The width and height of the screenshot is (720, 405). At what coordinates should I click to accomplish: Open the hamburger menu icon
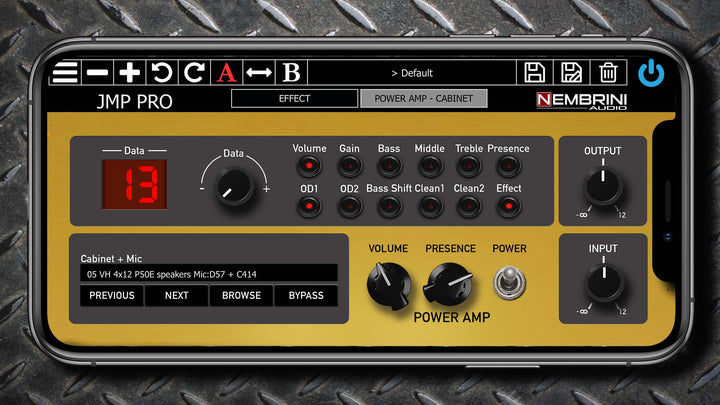pyautogui.click(x=65, y=73)
